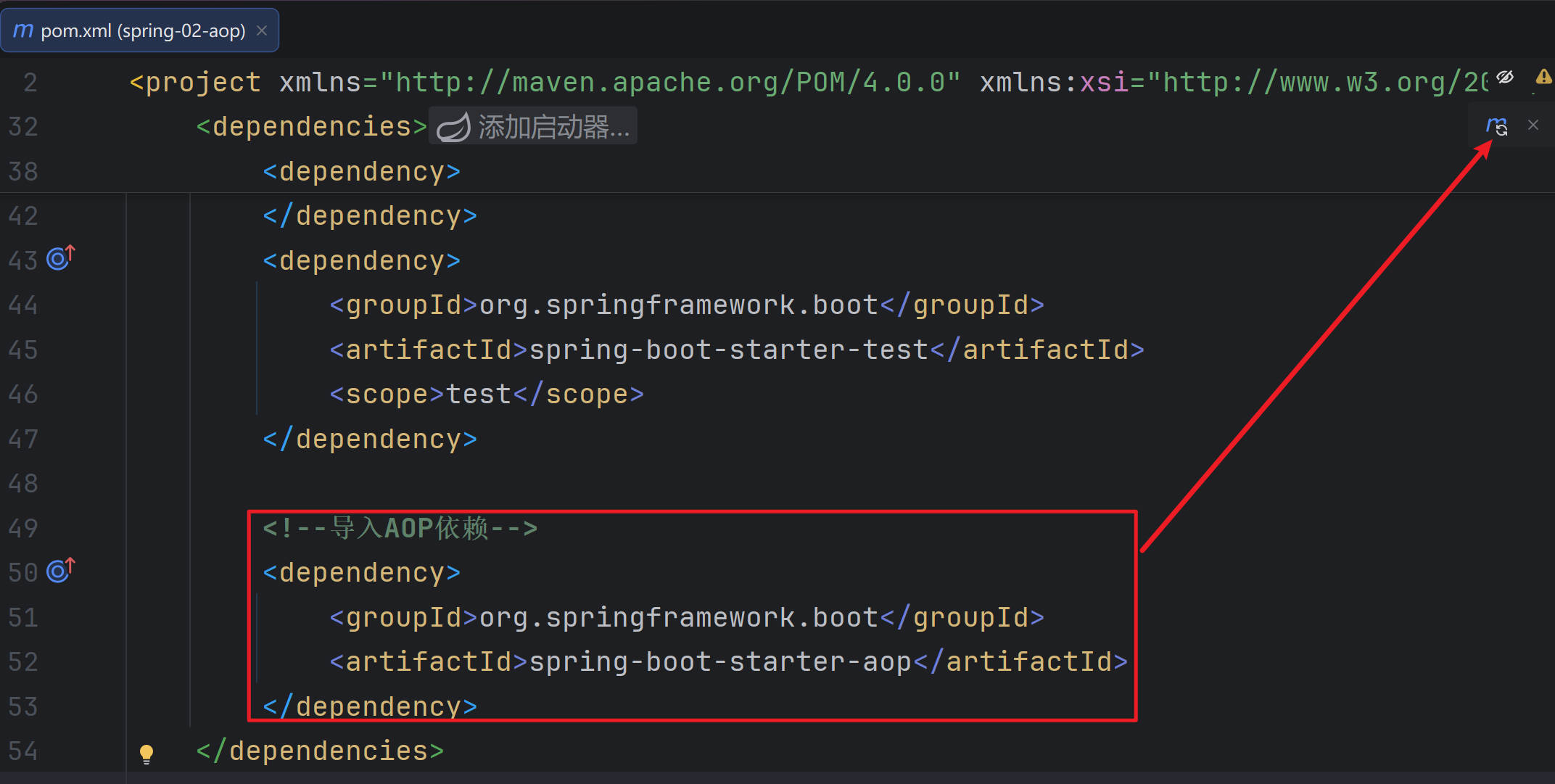
Task: Open the yellow warning inspections indicator
Action: click(x=1543, y=78)
